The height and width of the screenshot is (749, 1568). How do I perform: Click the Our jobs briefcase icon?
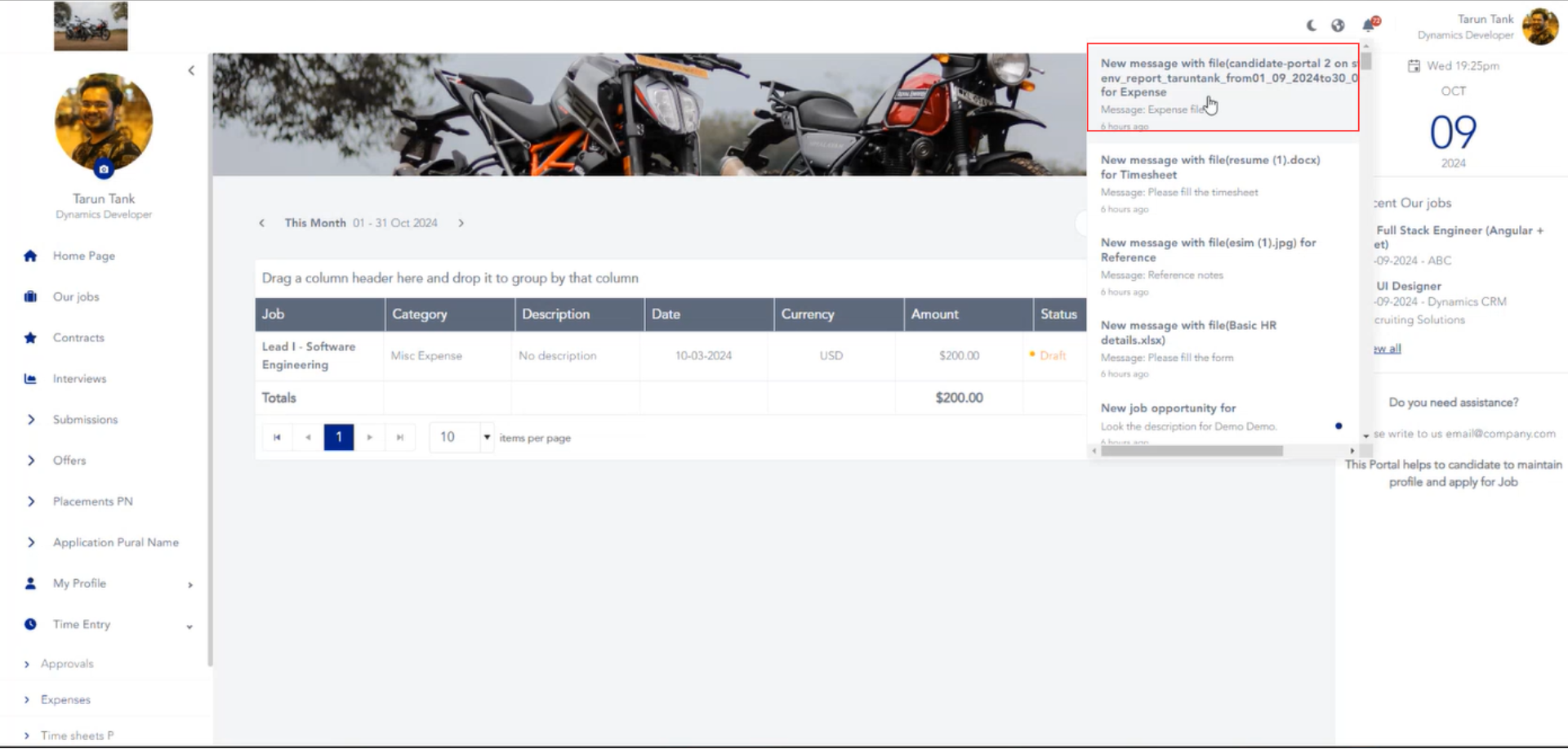point(30,296)
